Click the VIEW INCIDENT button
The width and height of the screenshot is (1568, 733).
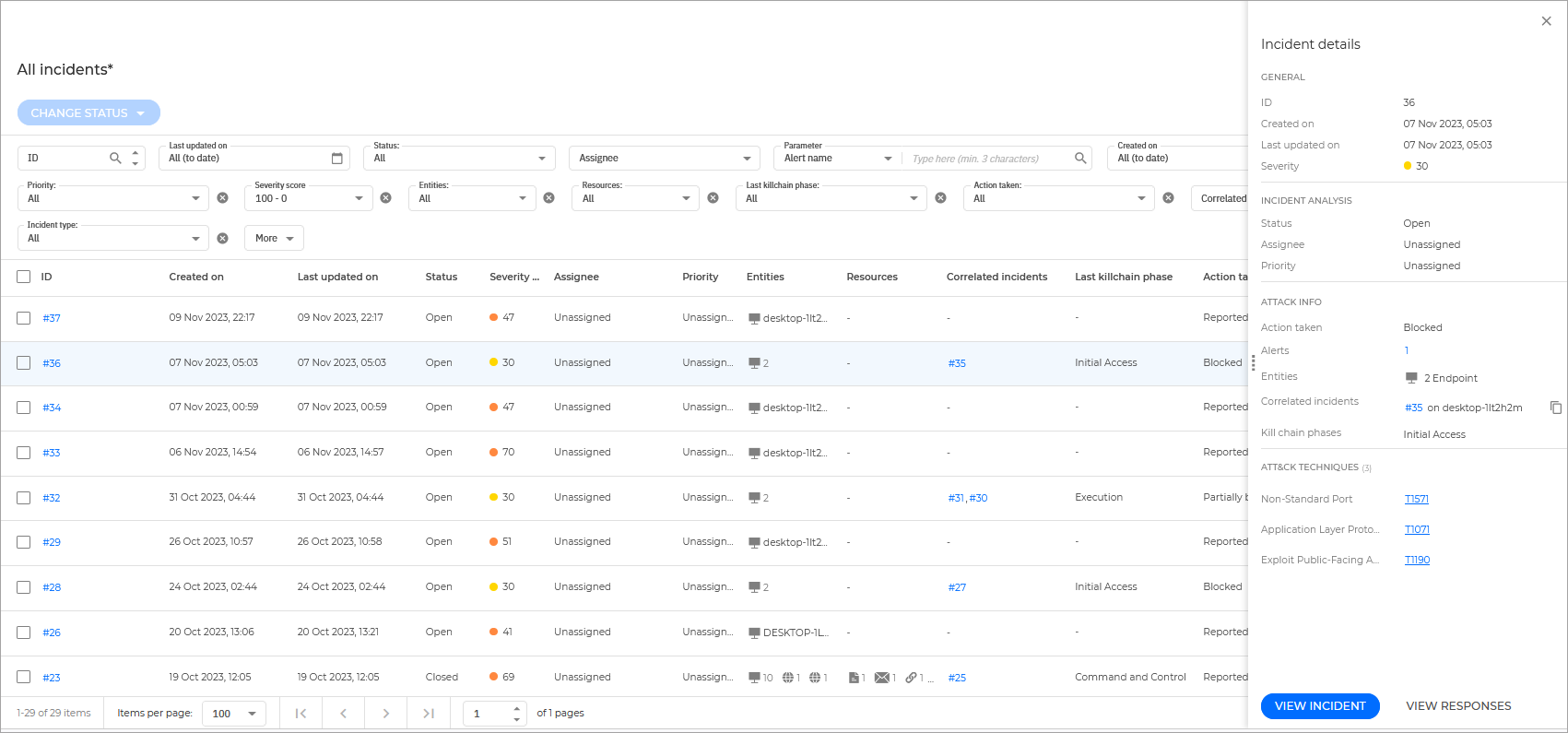pos(1319,706)
